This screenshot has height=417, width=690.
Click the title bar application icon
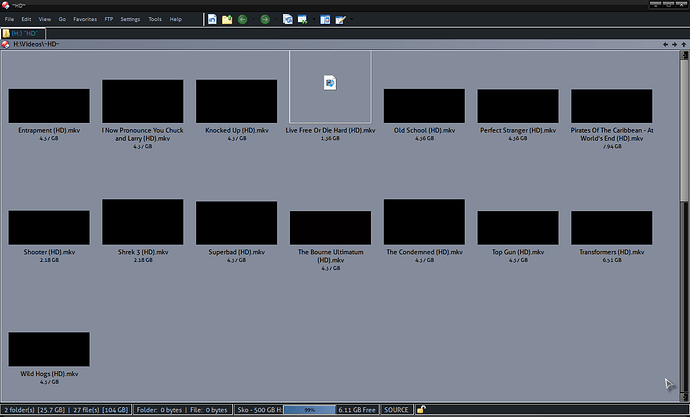(5, 5)
